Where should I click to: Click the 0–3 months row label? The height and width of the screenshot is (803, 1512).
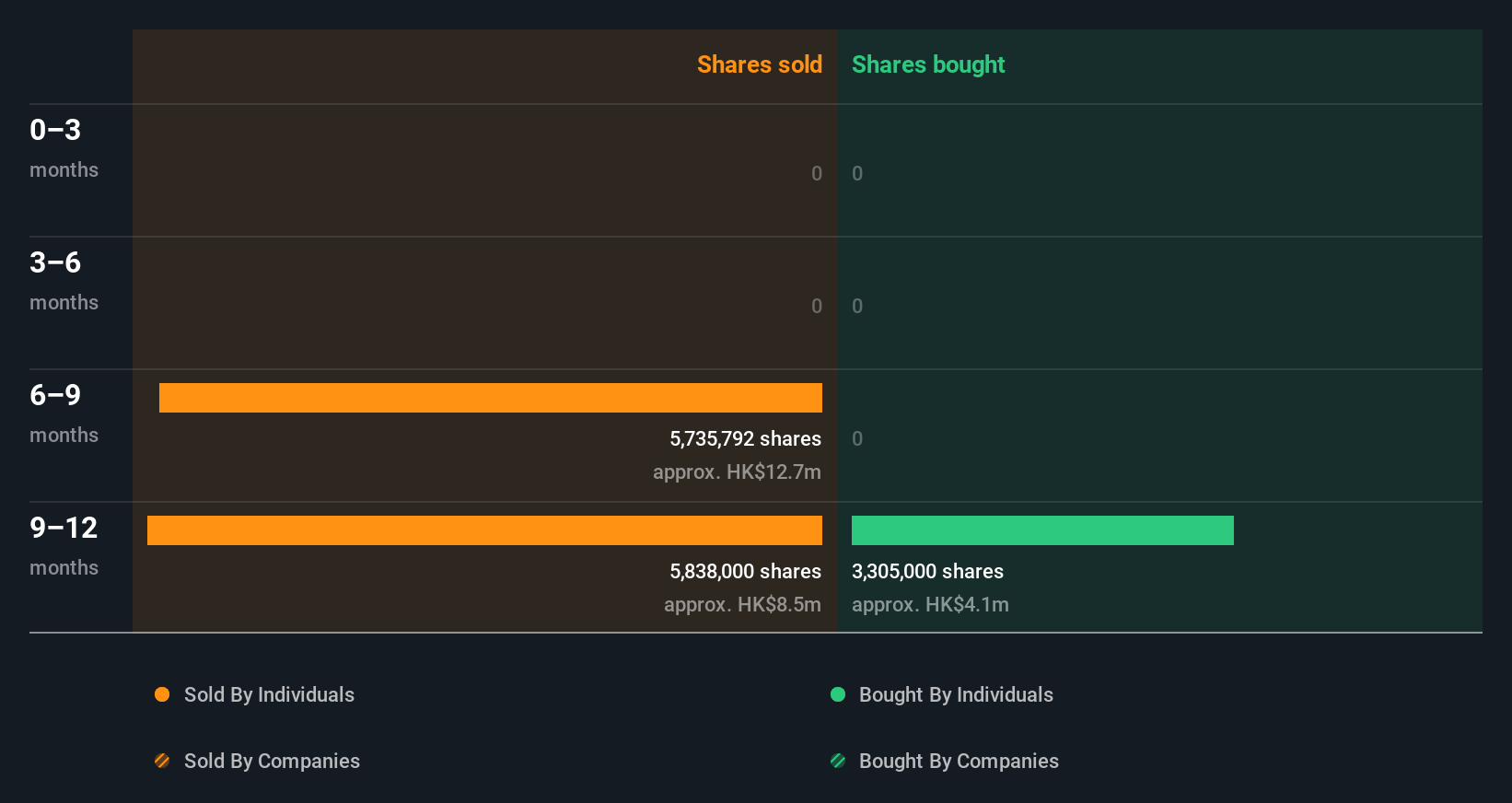pyautogui.click(x=64, y=148)
